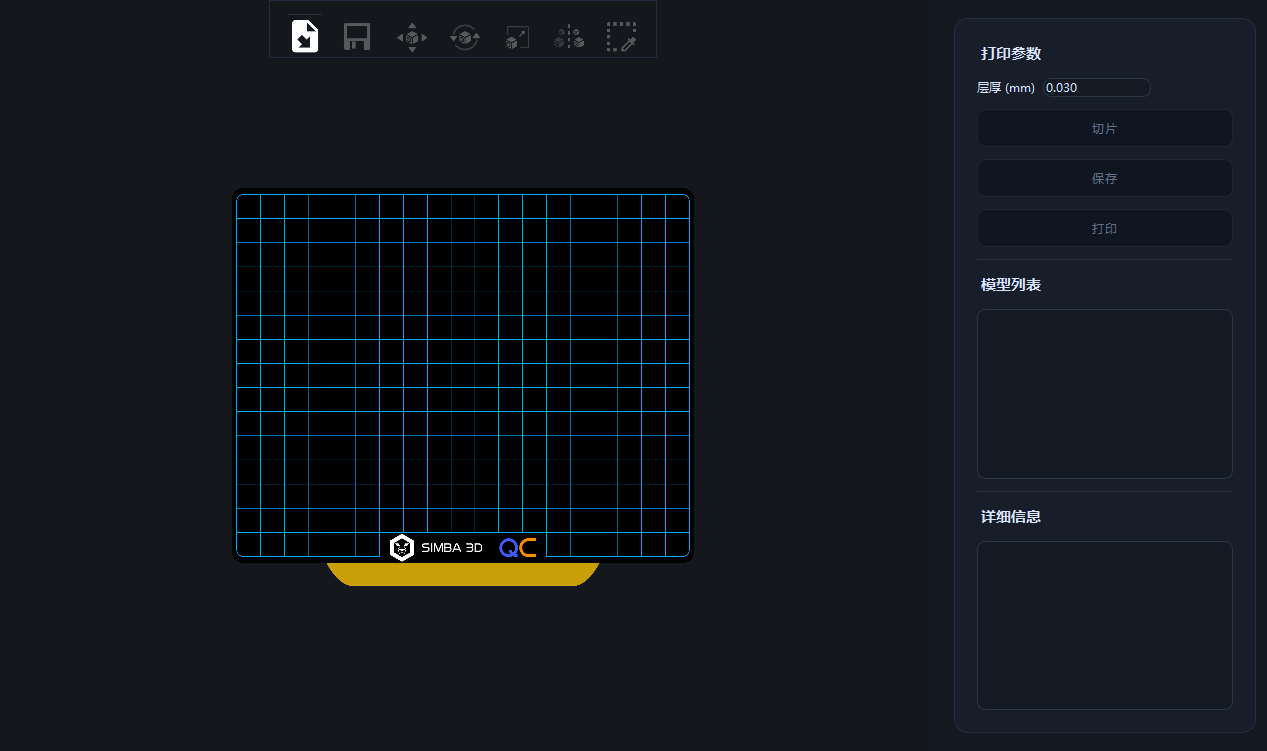
Task: Open the import model file icon
Action: tap(305, 37)
